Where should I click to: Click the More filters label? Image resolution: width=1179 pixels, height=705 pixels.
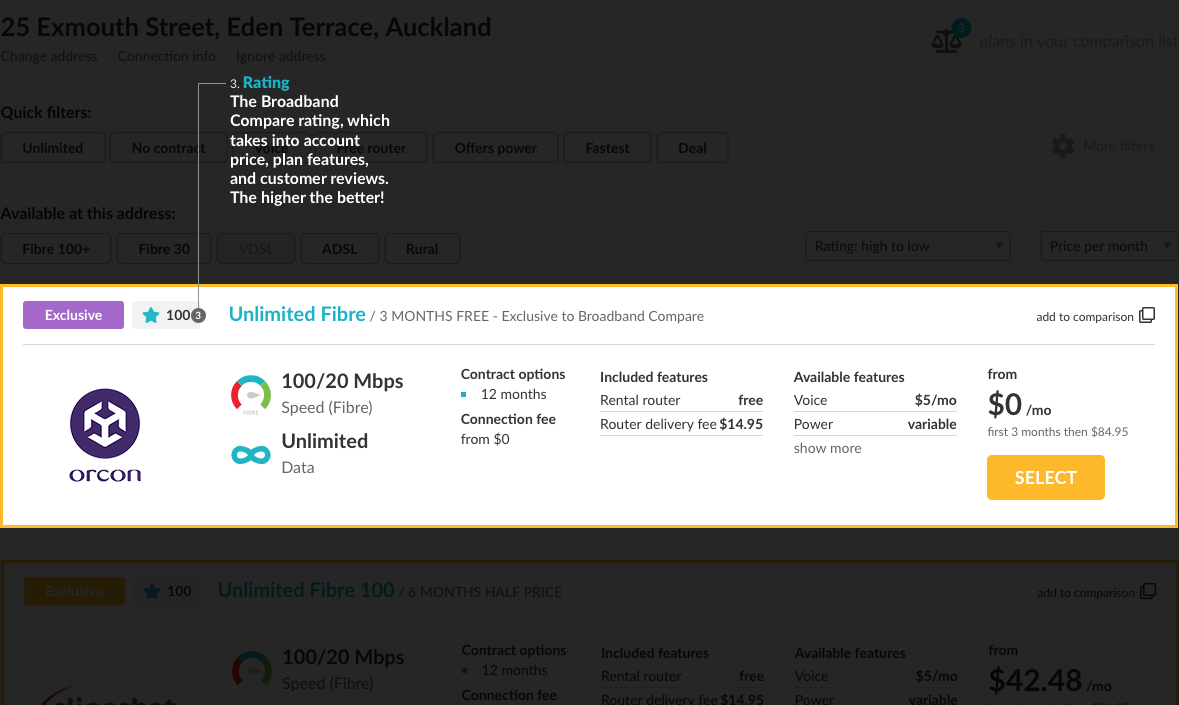(1118, 146)
